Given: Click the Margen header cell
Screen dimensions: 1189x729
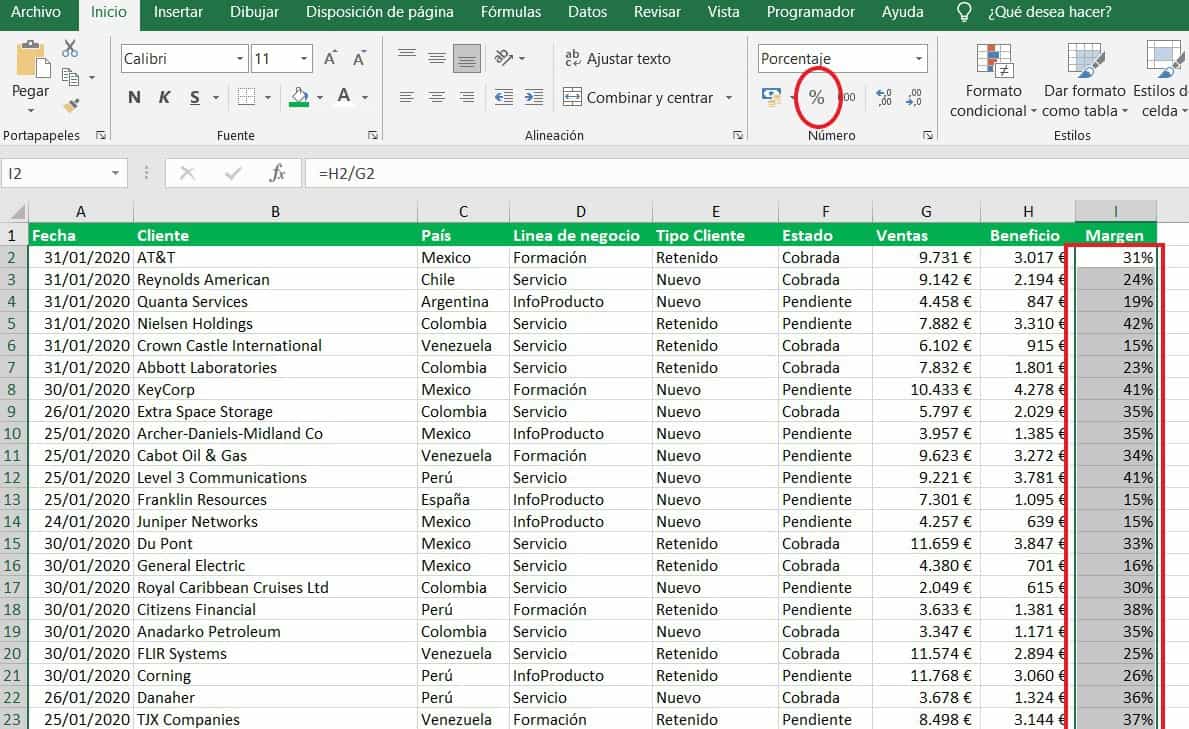Looking at the screenshot, I should [x=1115, y=235].
